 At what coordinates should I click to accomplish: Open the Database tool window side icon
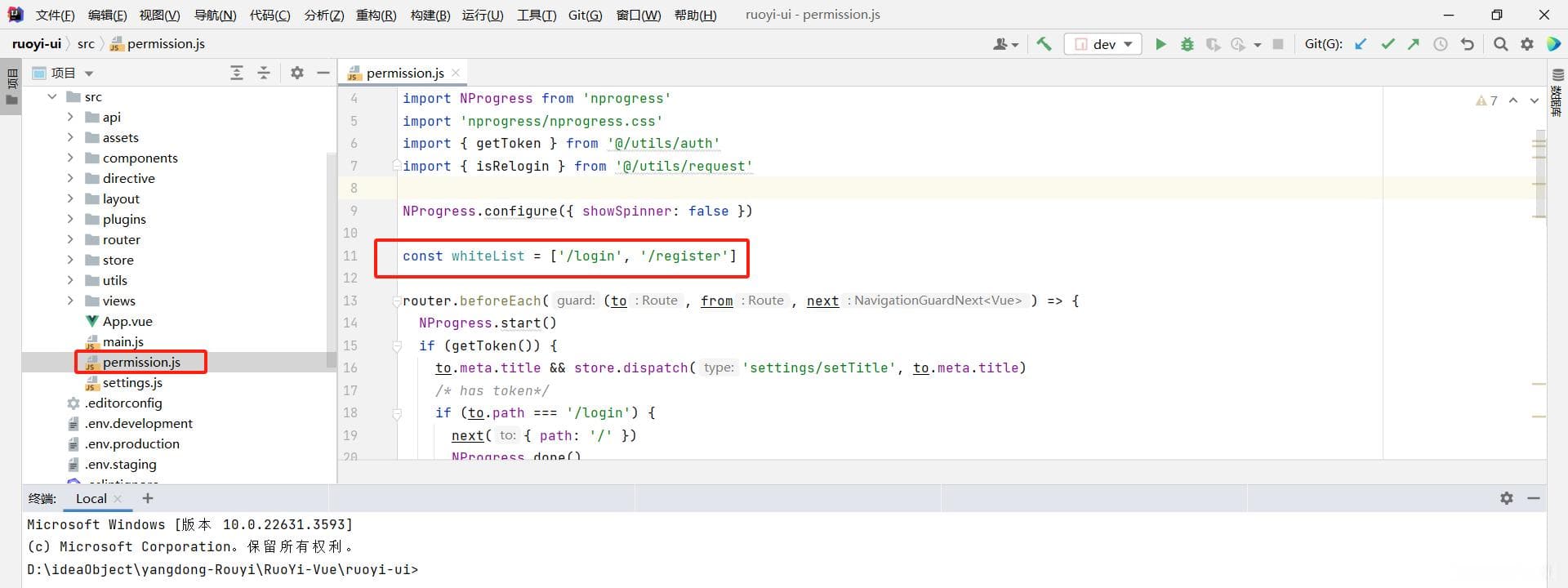(x=1557, y=91)
